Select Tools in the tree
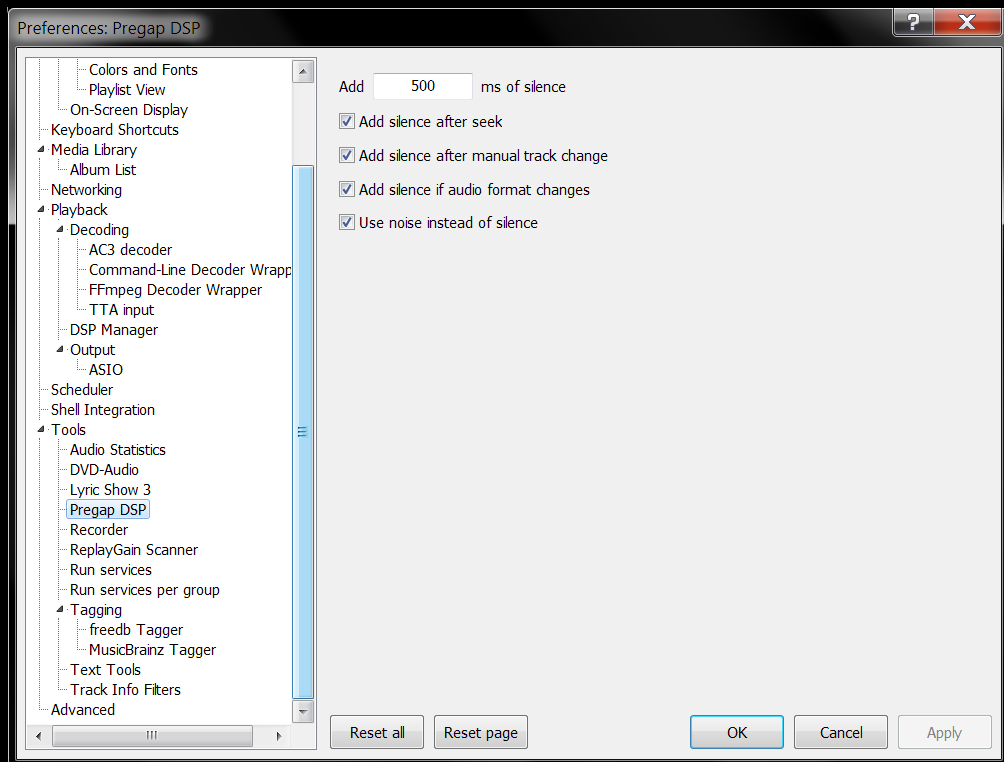The image size is (1004, 762). coord(68,430)
